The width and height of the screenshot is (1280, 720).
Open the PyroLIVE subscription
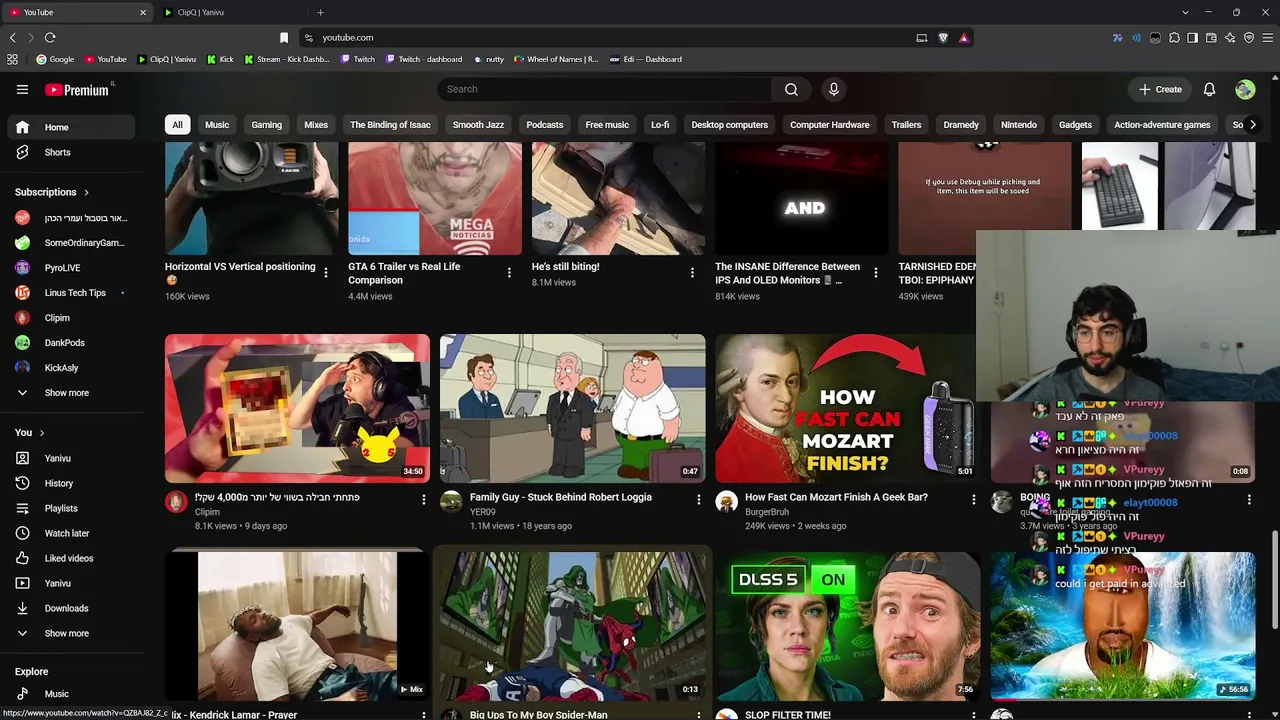tap(71, 268)
